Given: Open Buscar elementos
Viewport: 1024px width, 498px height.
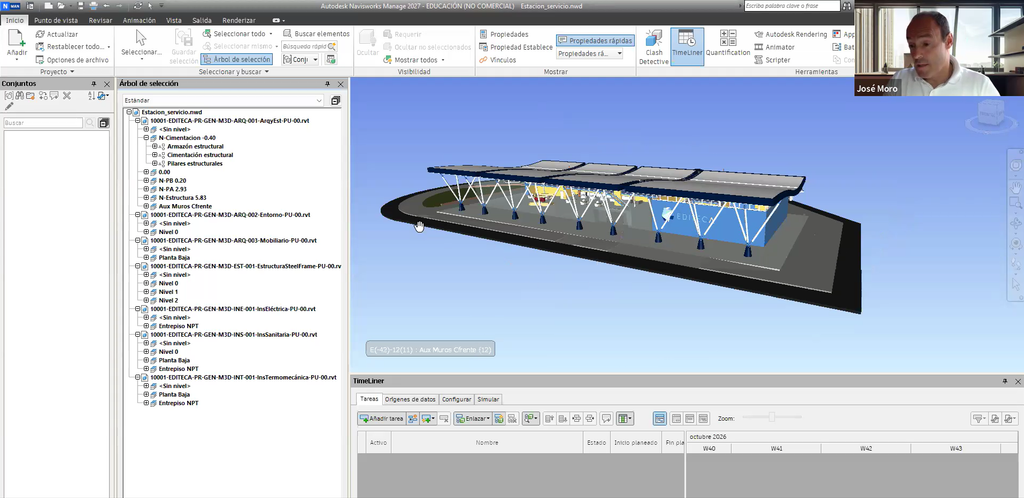Looking at the screenshot, I should (x=317, y=34).
